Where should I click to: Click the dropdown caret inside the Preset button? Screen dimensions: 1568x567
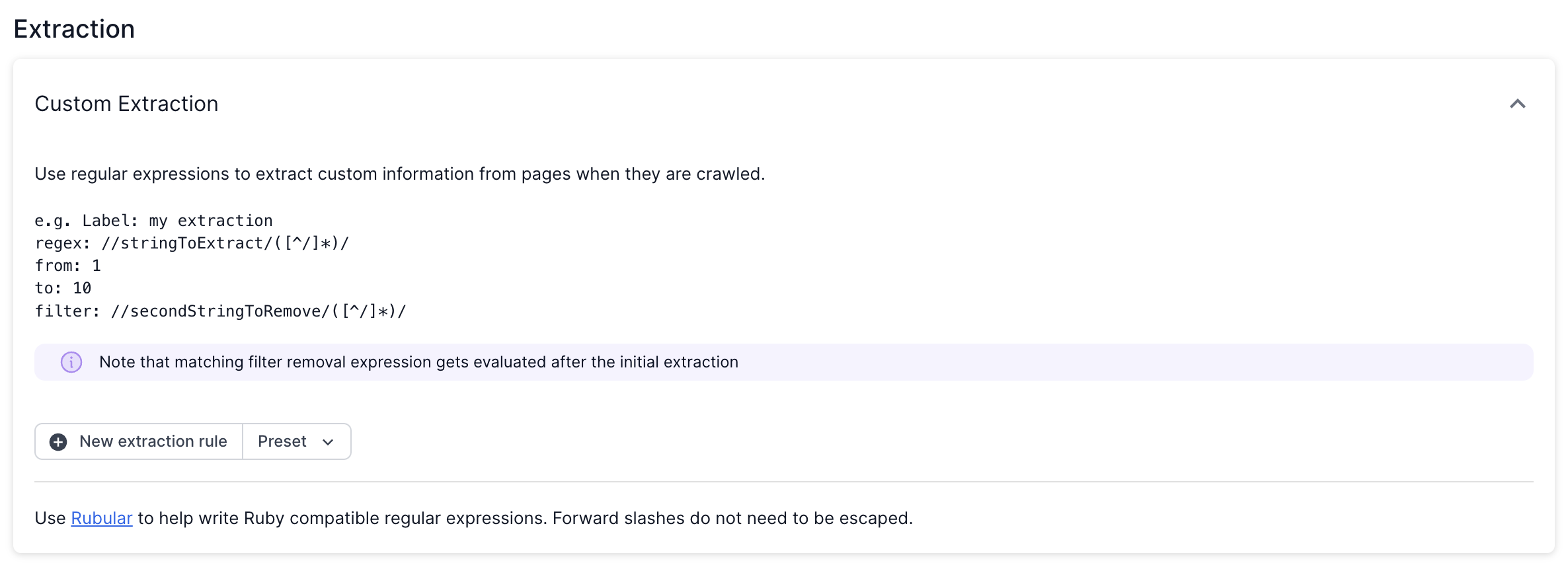click(x=327, y=441)
